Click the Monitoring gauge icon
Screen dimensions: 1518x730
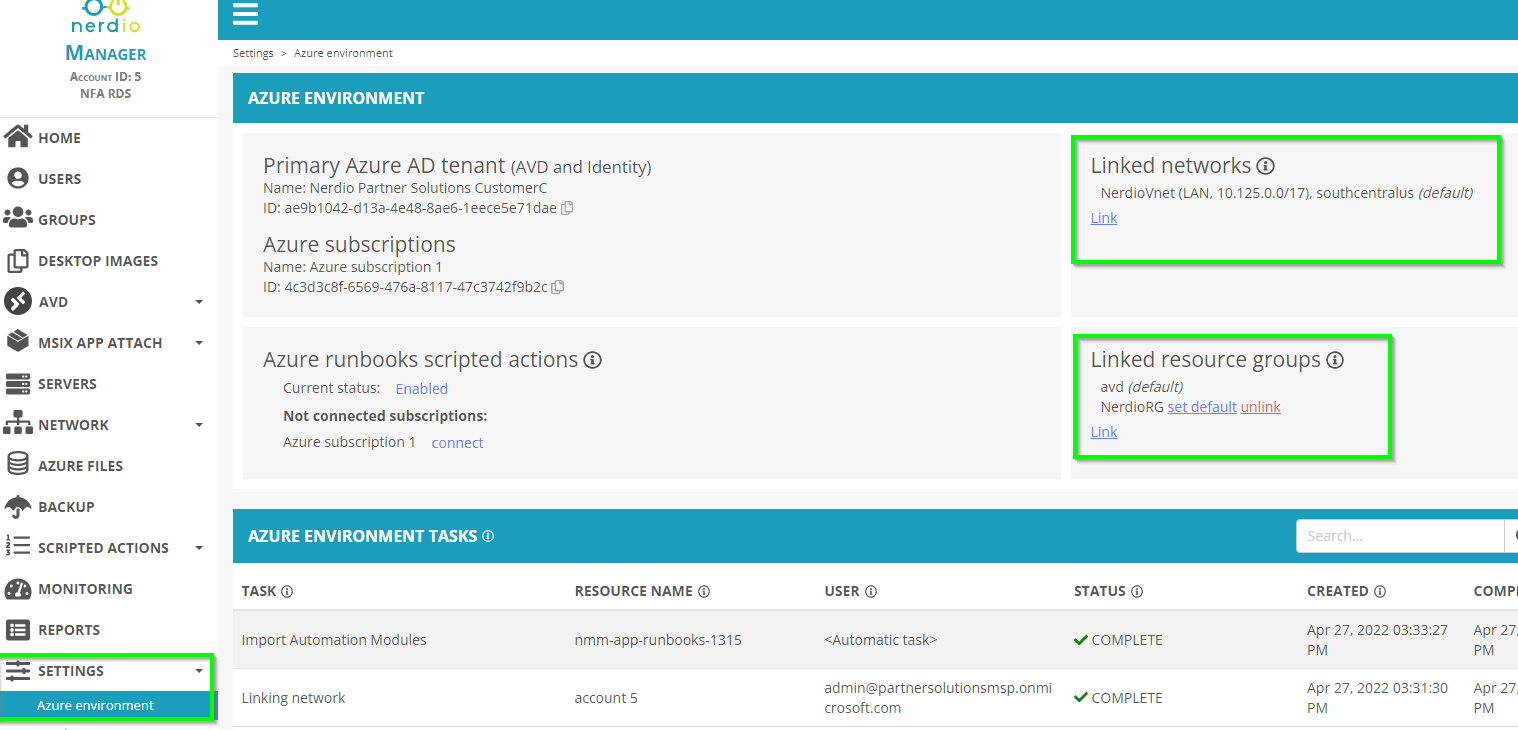pos(18,588)
